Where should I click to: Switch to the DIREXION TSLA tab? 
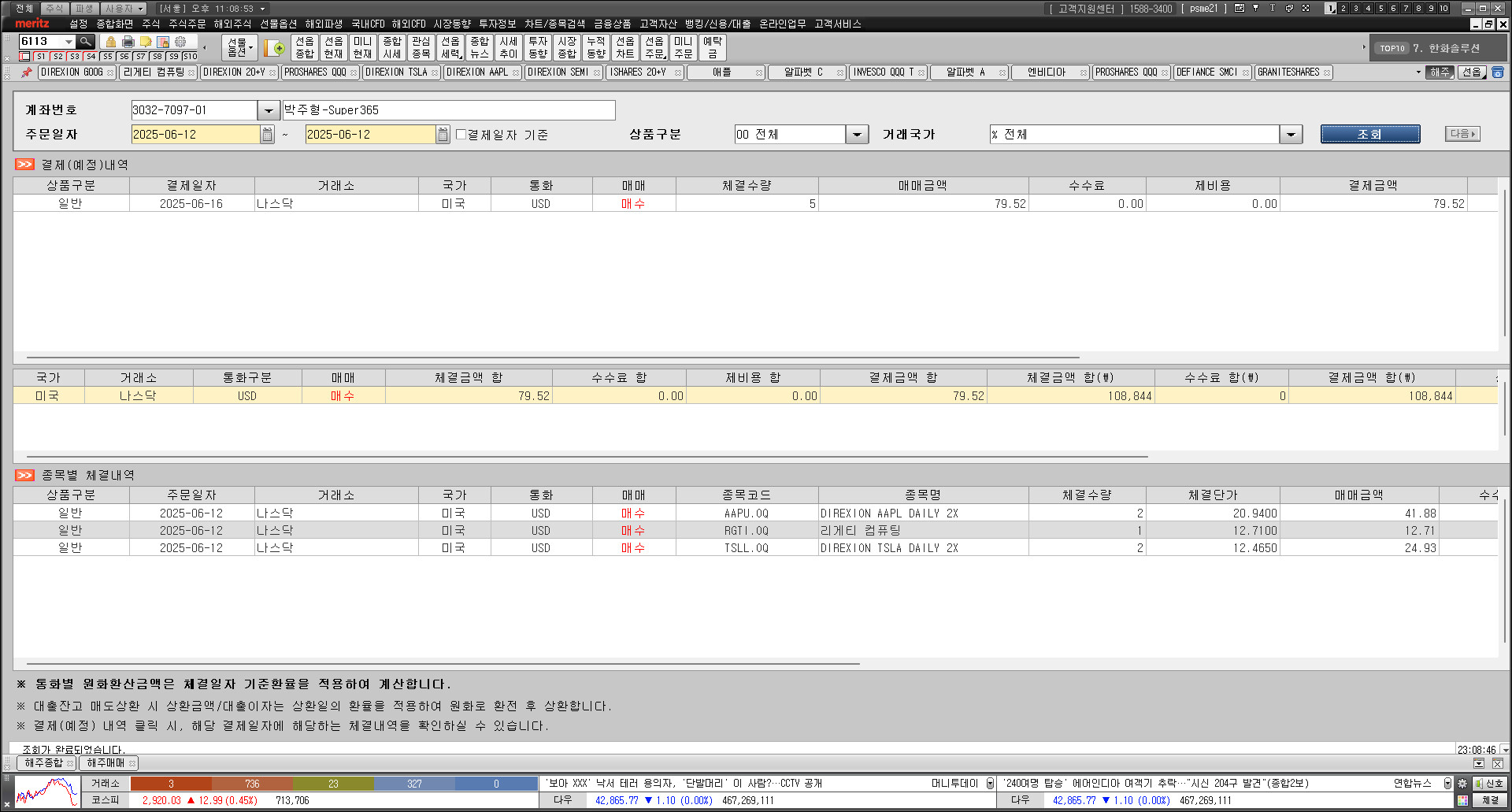[396, 72]
